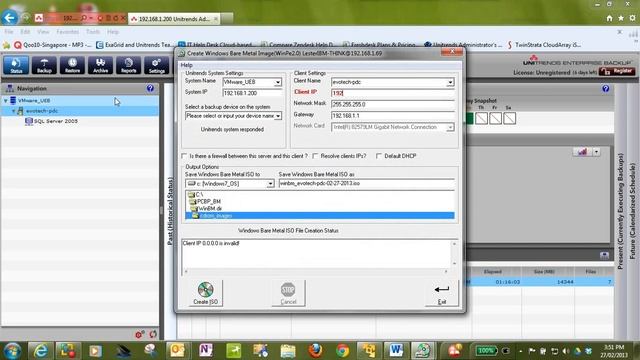This screenshot has width=640, height=360.
Task: Click the status box horizontal scrollbar right arrow
Action: tap(446, 271)
